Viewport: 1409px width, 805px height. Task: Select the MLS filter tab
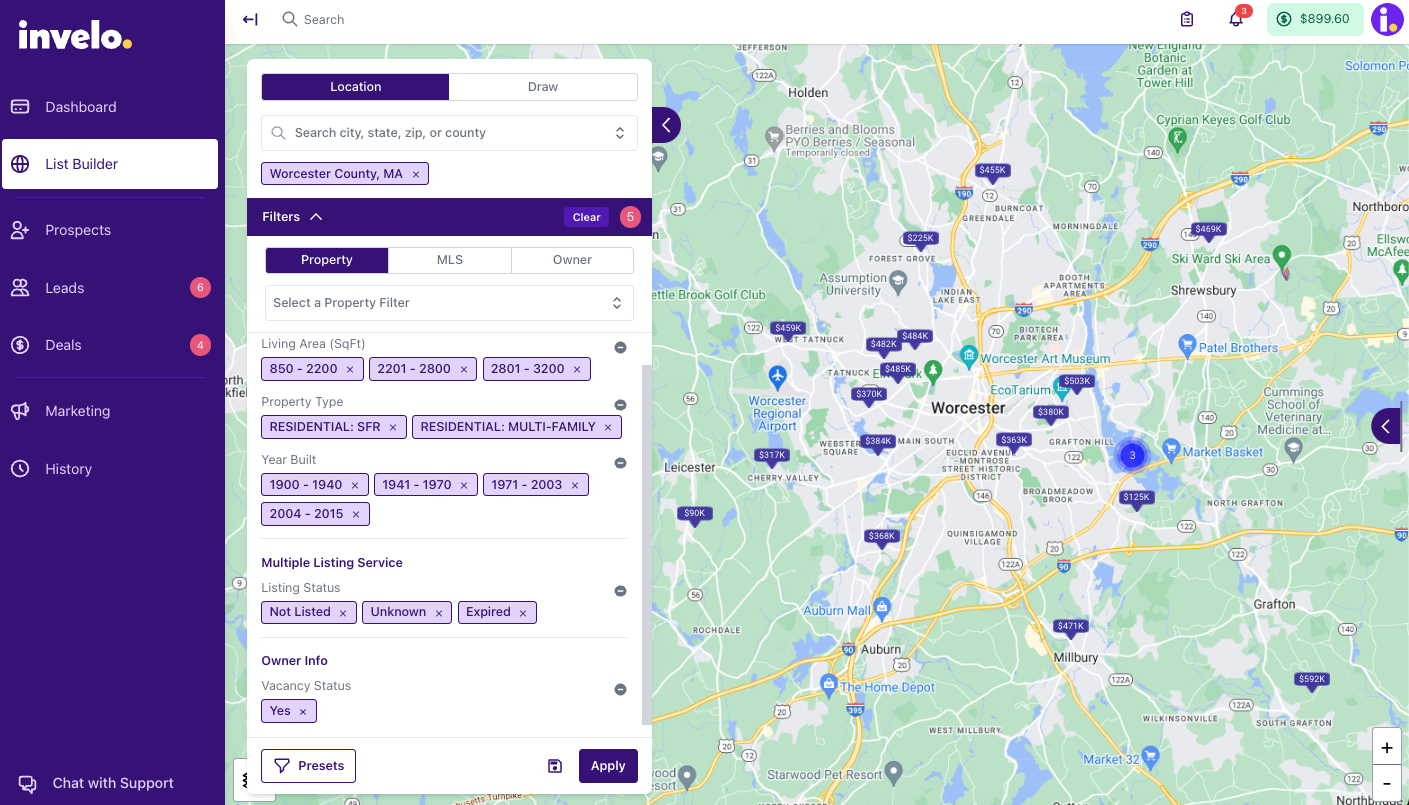[450, 260]
